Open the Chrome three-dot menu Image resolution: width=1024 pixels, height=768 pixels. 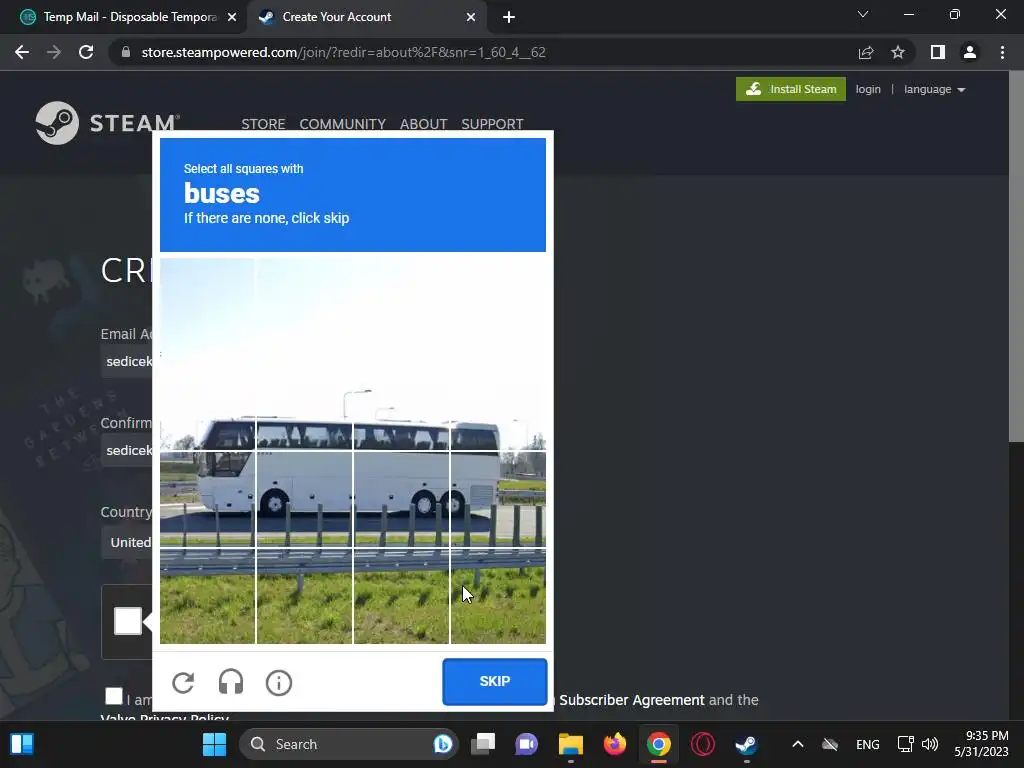pos(1002,52)
